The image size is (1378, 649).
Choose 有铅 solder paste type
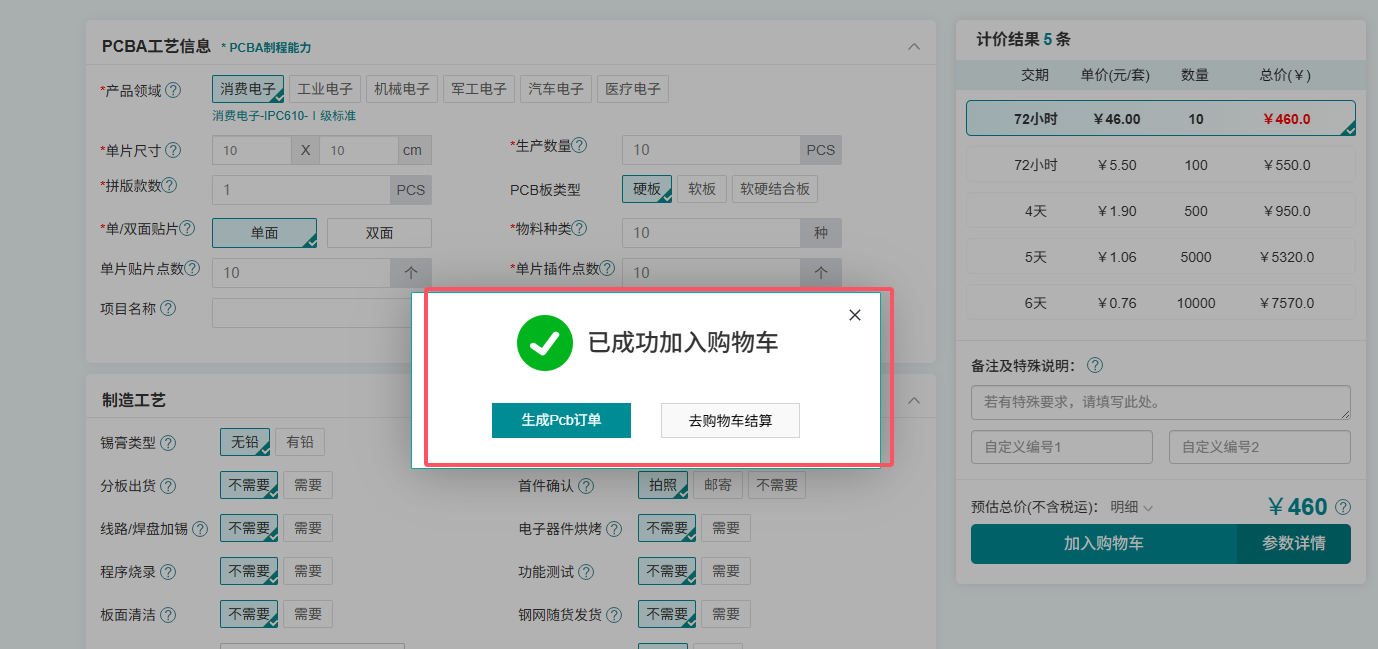pyautogui.click(x=300, y=442)
